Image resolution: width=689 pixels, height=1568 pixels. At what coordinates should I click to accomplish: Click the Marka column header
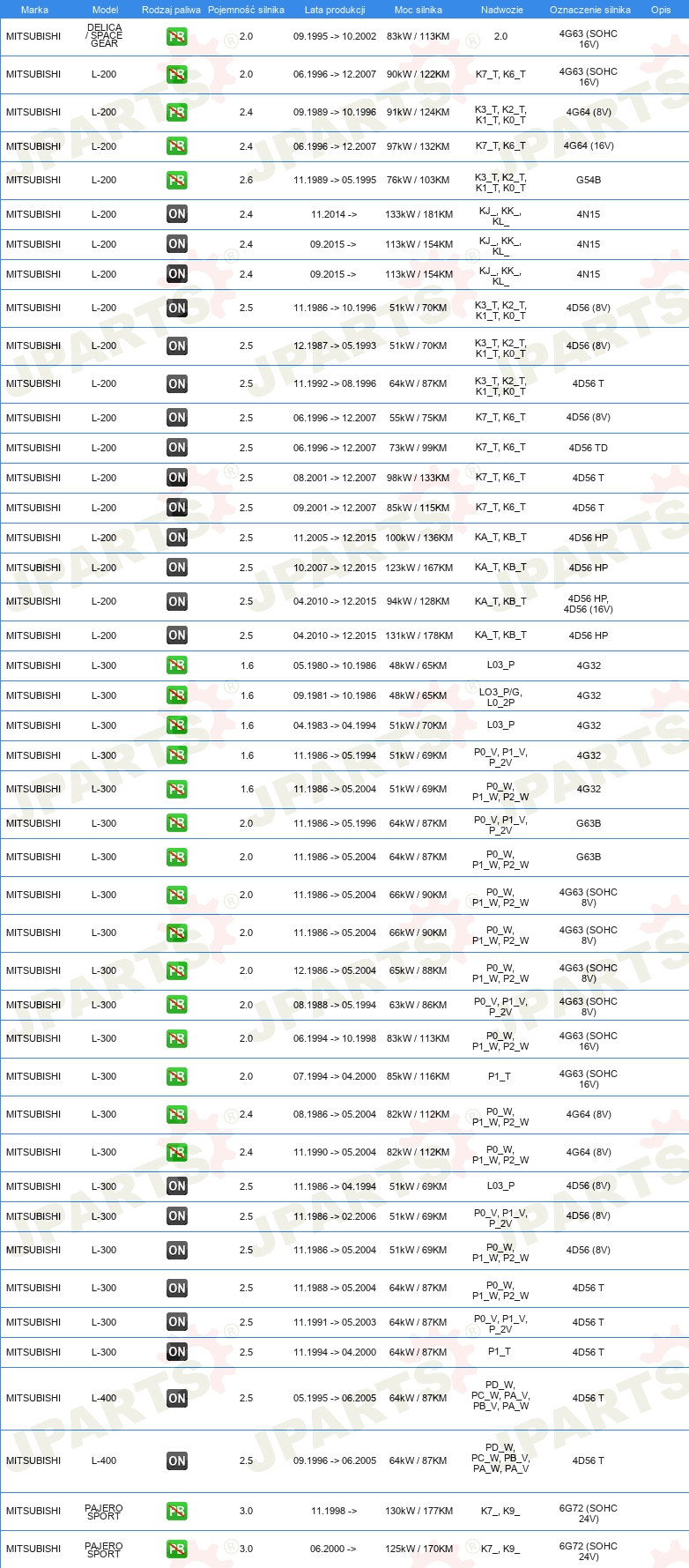34,10
